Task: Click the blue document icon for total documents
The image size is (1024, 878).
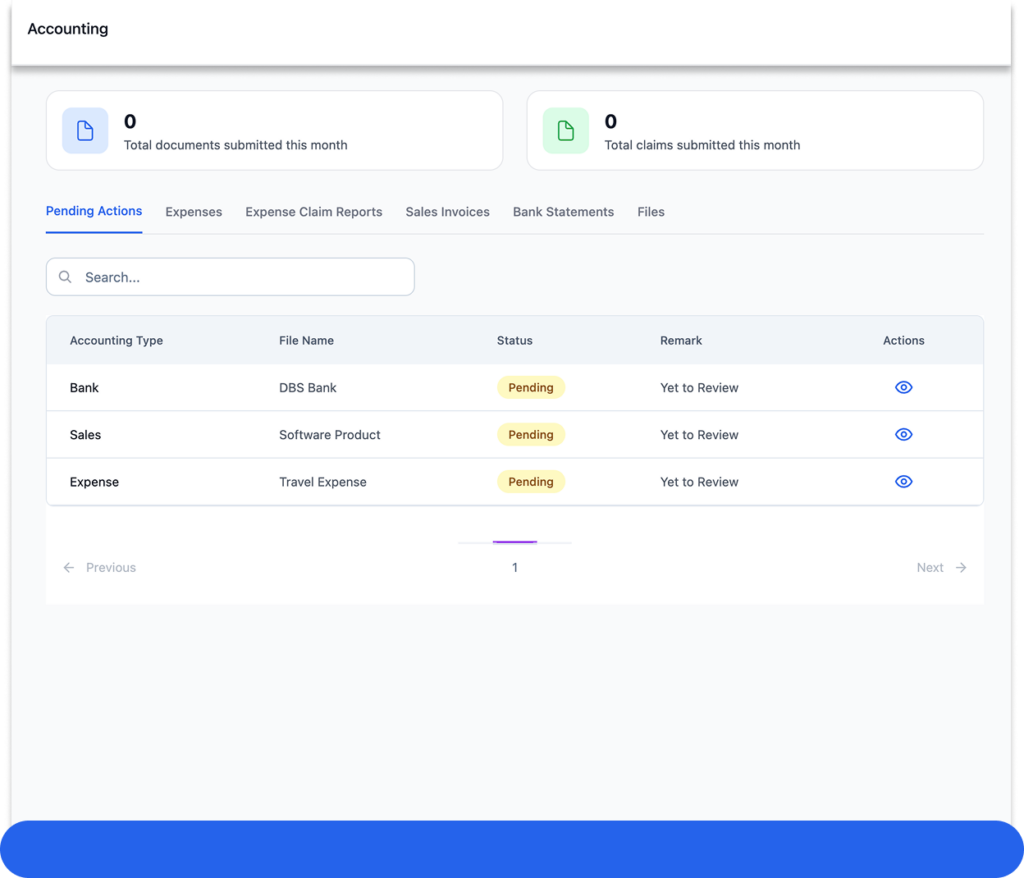Action: pos(85,131)
